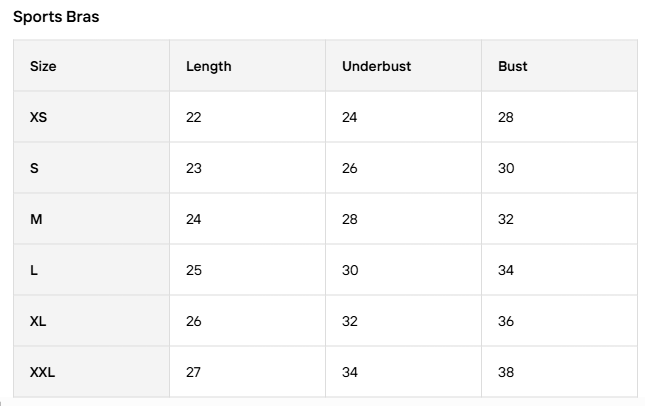Select the XS size row label
Screen dimensions: 645x406
point(38,117)
